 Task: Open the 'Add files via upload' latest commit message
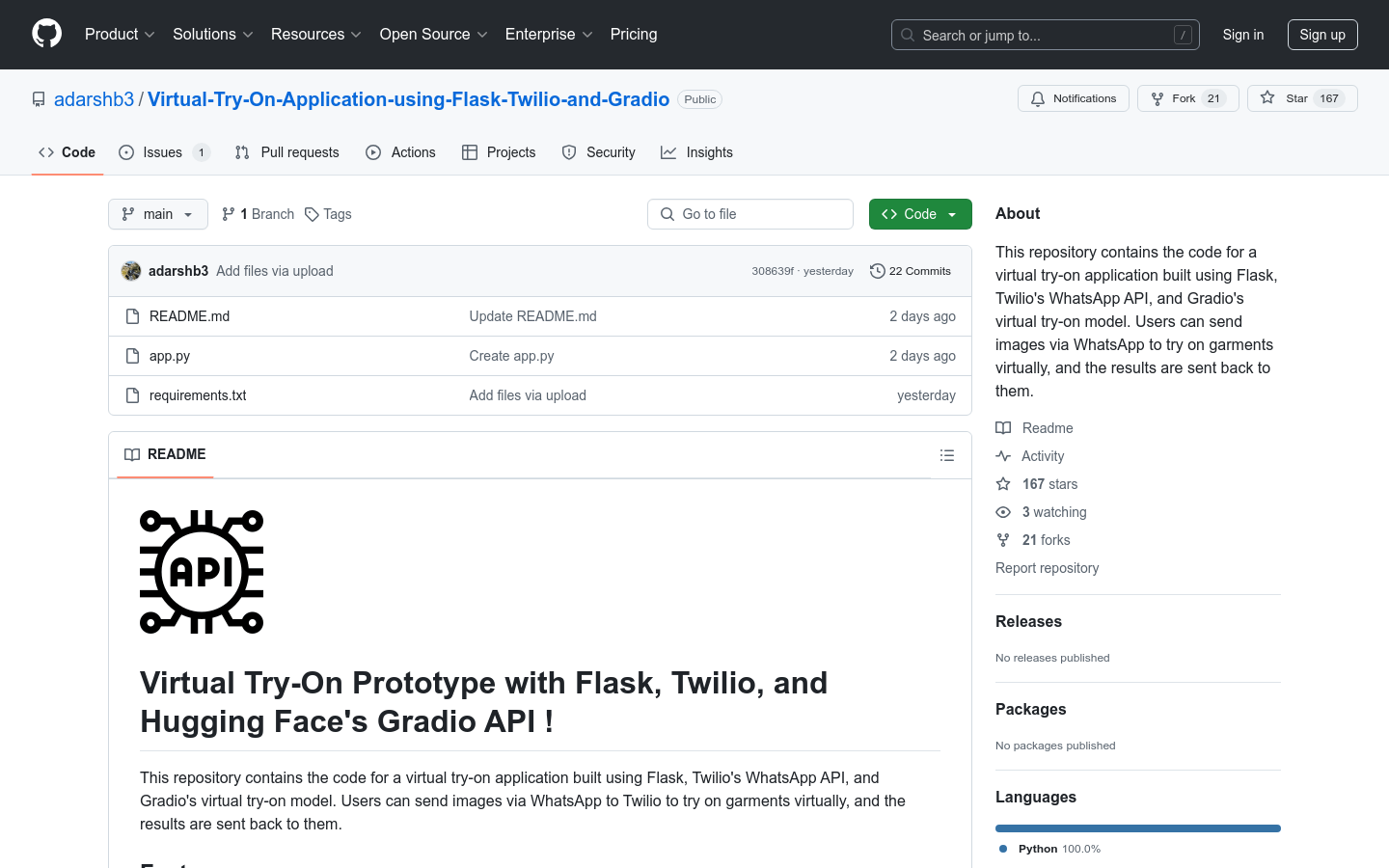tap(275, 271)
